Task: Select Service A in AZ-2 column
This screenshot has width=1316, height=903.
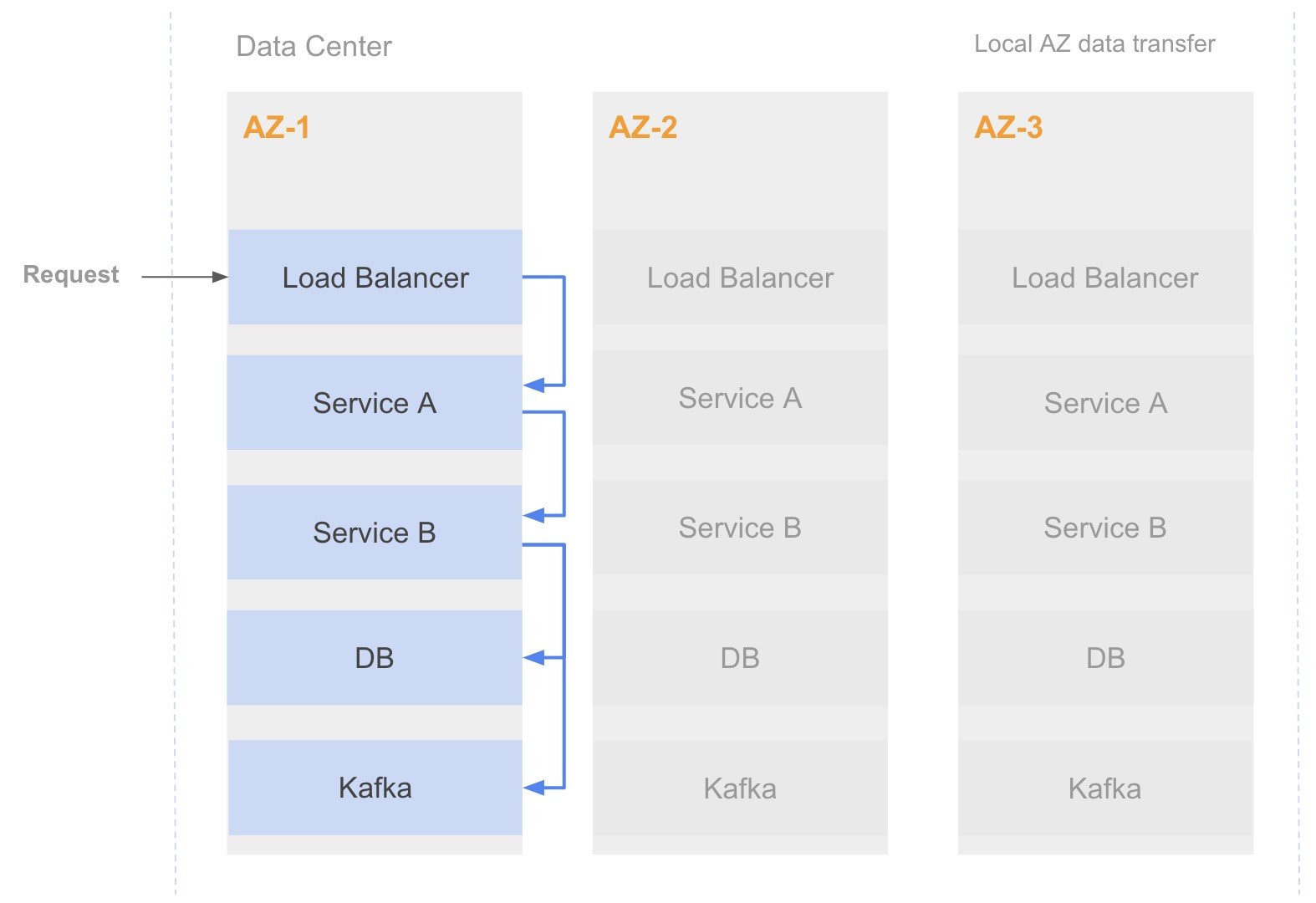Action: [x=740, y=397]
